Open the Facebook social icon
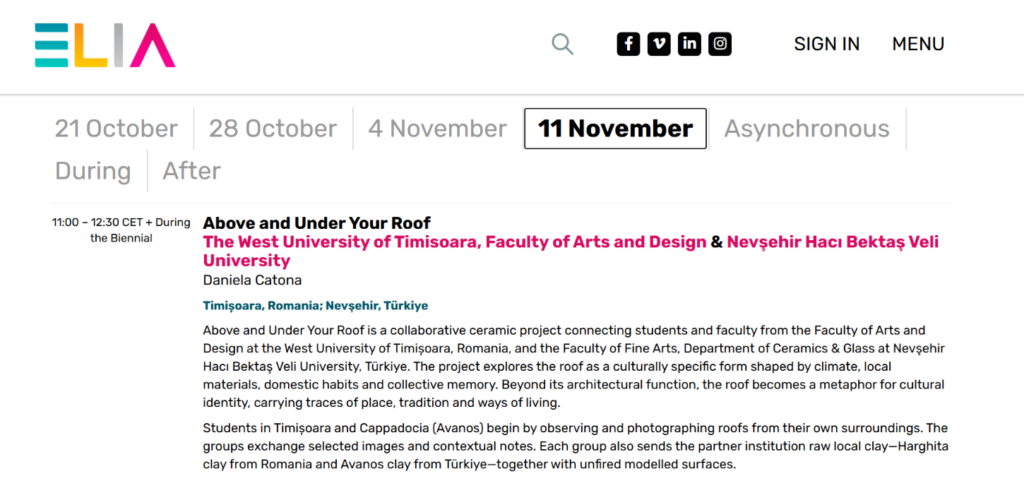Screen dimensions: 1024x481 (628, 44)
